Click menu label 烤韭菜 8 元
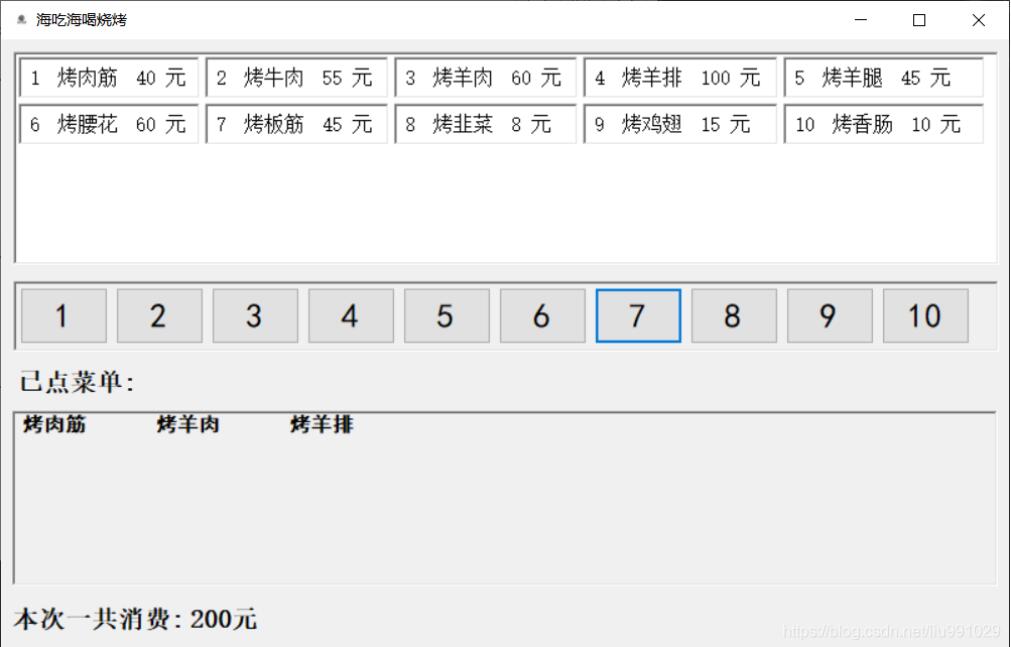The height and width of the screenshot is (647, 1011). click(x=485, y=124)
